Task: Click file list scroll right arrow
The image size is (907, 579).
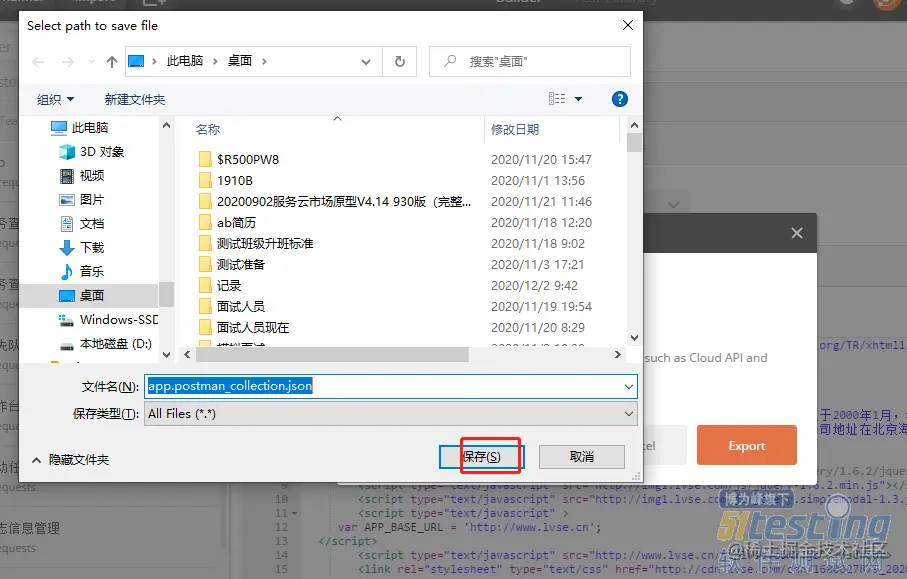Action: (617, 355)
